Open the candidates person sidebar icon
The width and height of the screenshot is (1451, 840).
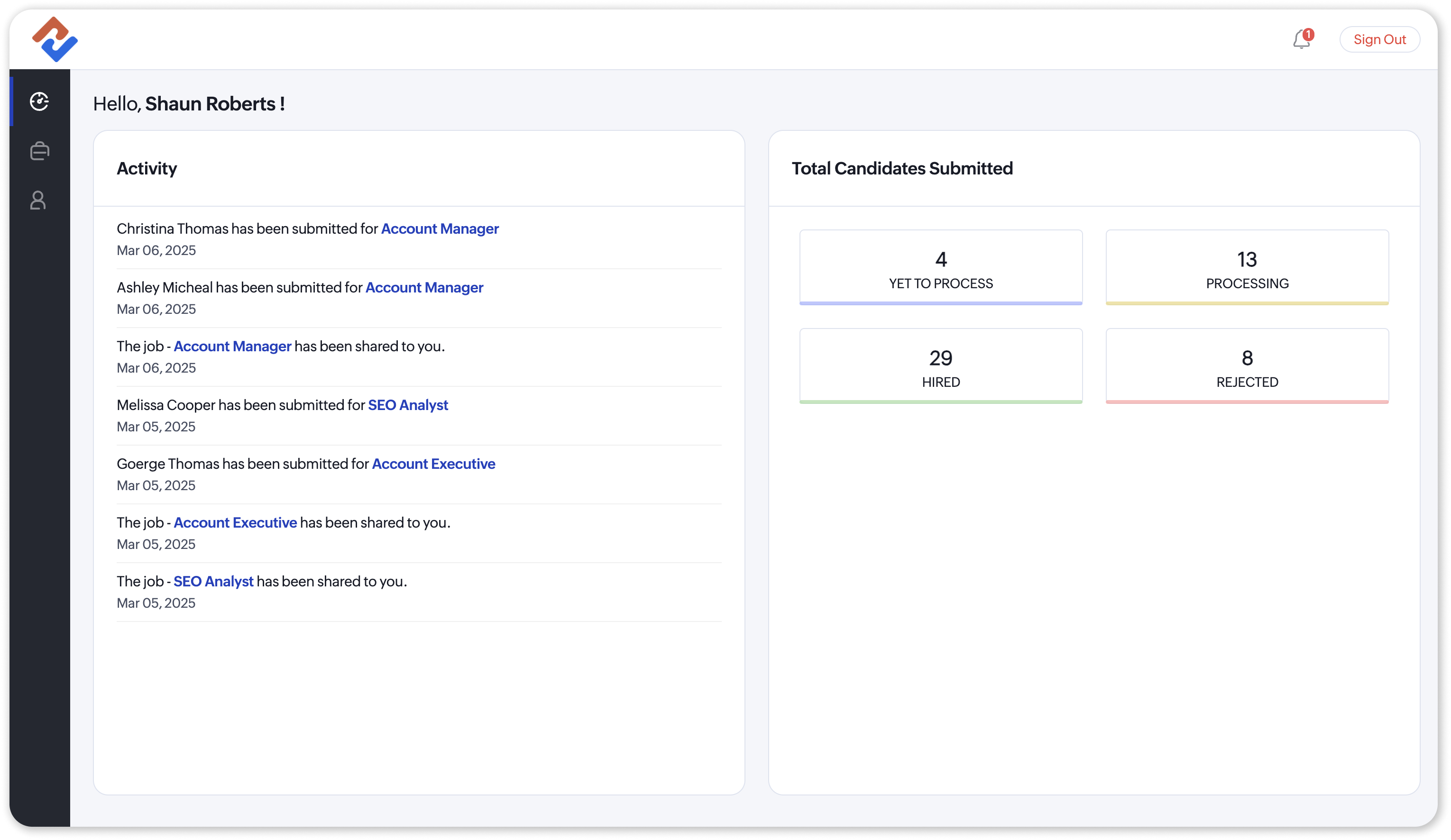tap(38, 201)
